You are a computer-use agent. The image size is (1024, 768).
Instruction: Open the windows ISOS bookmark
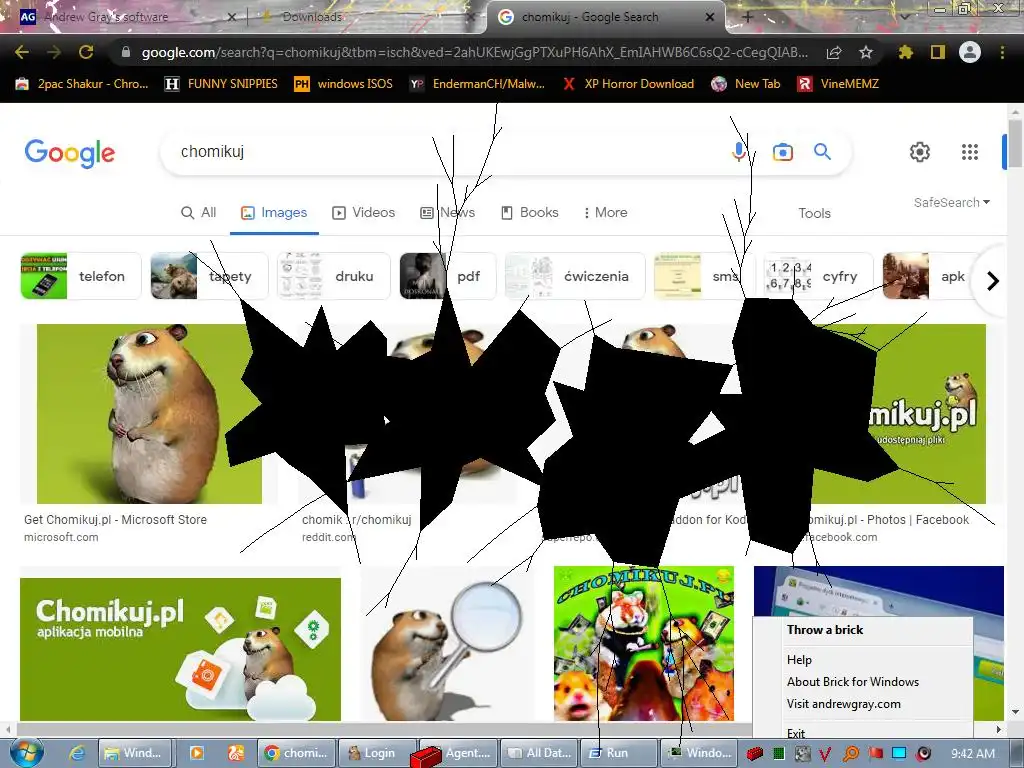[344, 84]
